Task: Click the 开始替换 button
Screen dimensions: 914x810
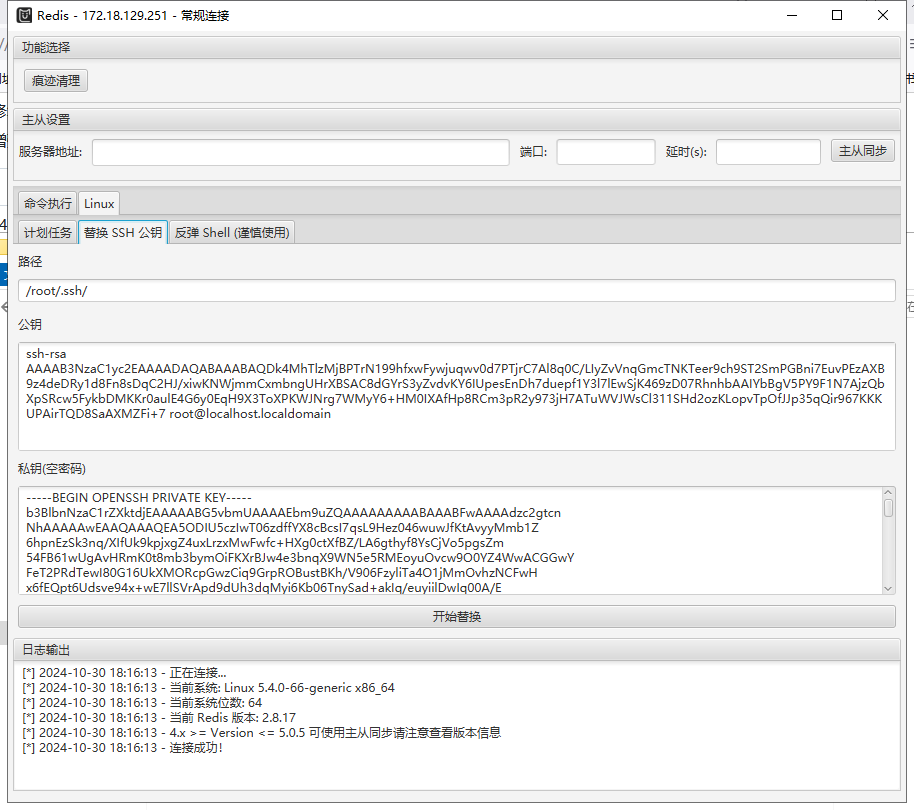Action: tap(456, 617)
